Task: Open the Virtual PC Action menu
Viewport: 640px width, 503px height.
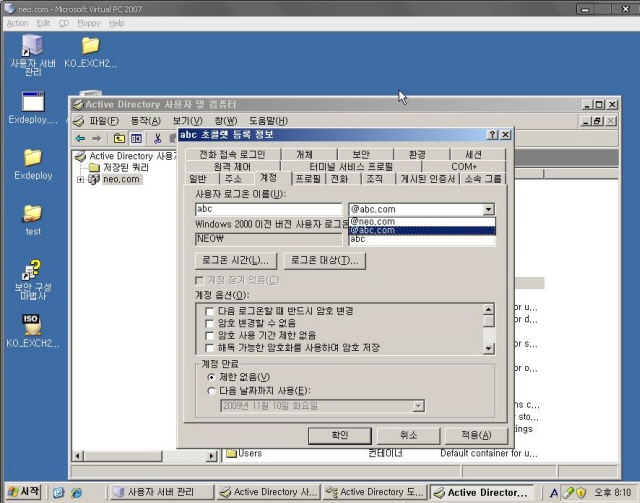Action: click(x=18, y=23)
